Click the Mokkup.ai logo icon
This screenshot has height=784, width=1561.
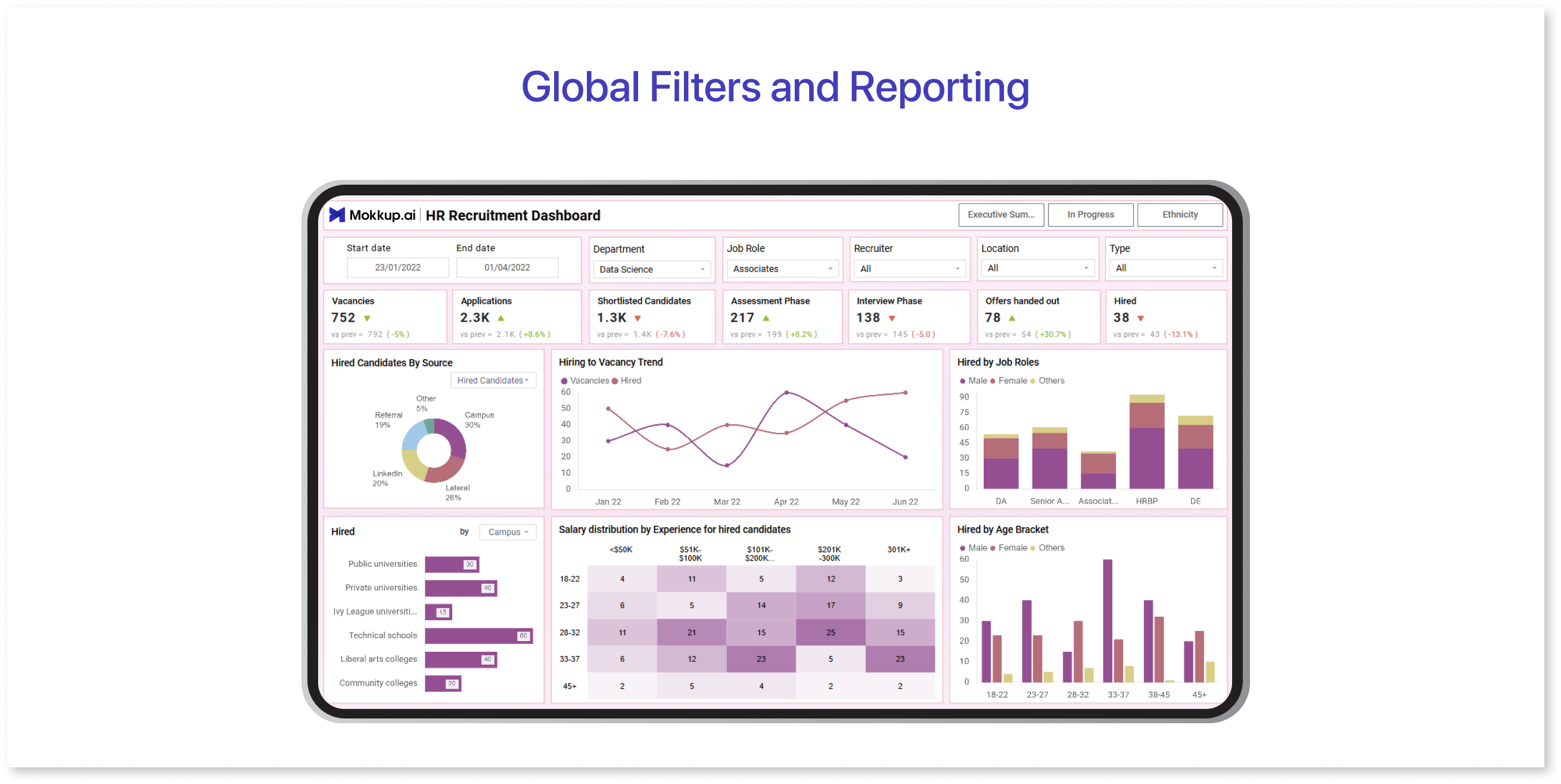(337, 215)
